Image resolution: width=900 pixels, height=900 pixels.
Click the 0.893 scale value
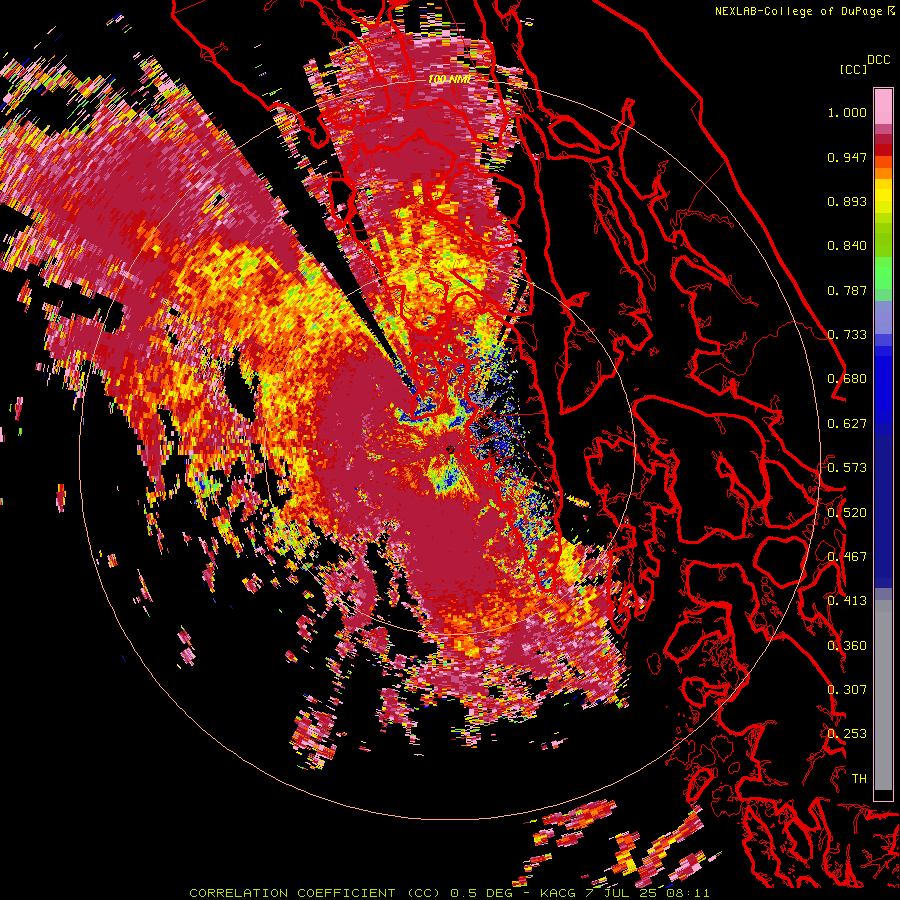847,201
